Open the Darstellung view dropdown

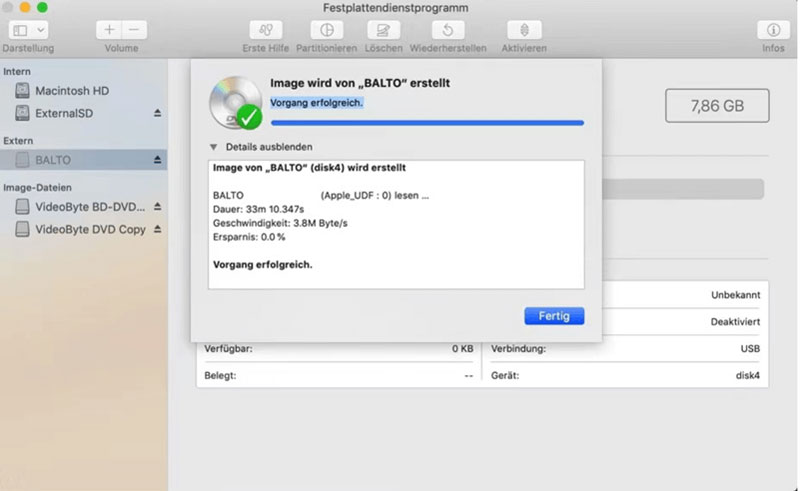coord(28,30)
